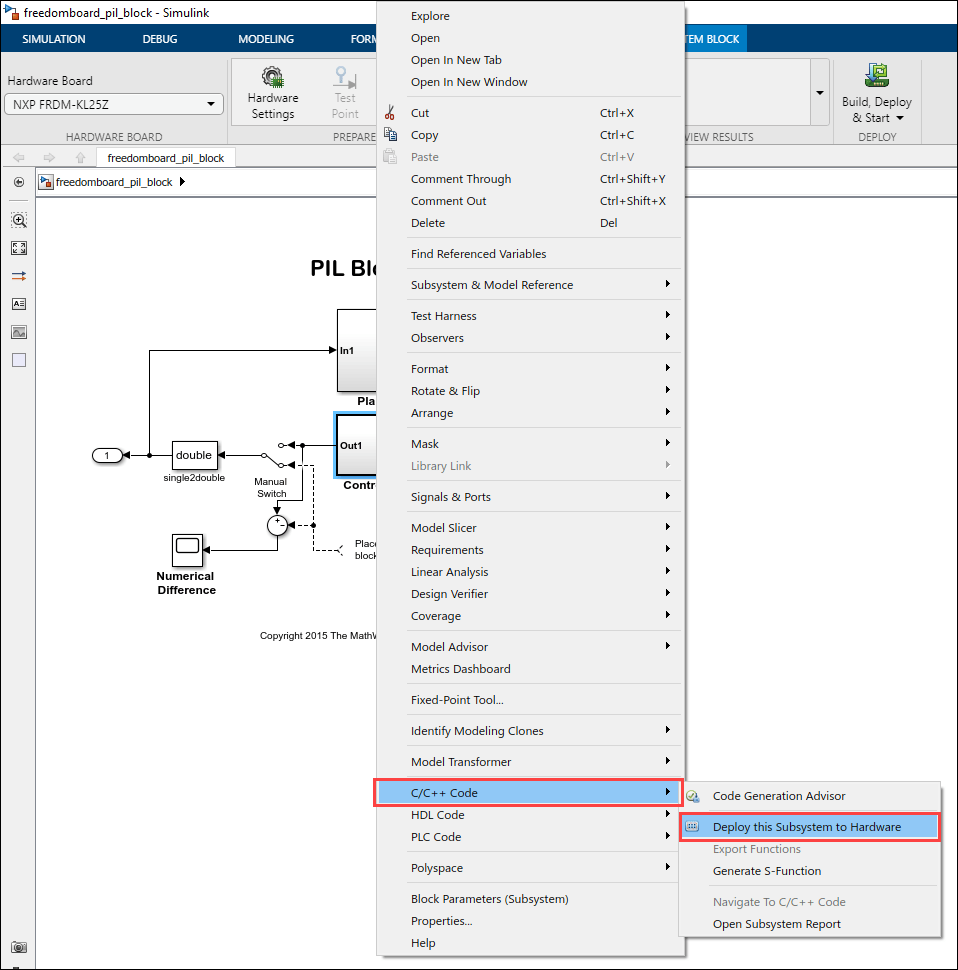This screenshot has width=958, height=970.
Task: Click the PIL Block title annotation
Action: coord(343,268)
